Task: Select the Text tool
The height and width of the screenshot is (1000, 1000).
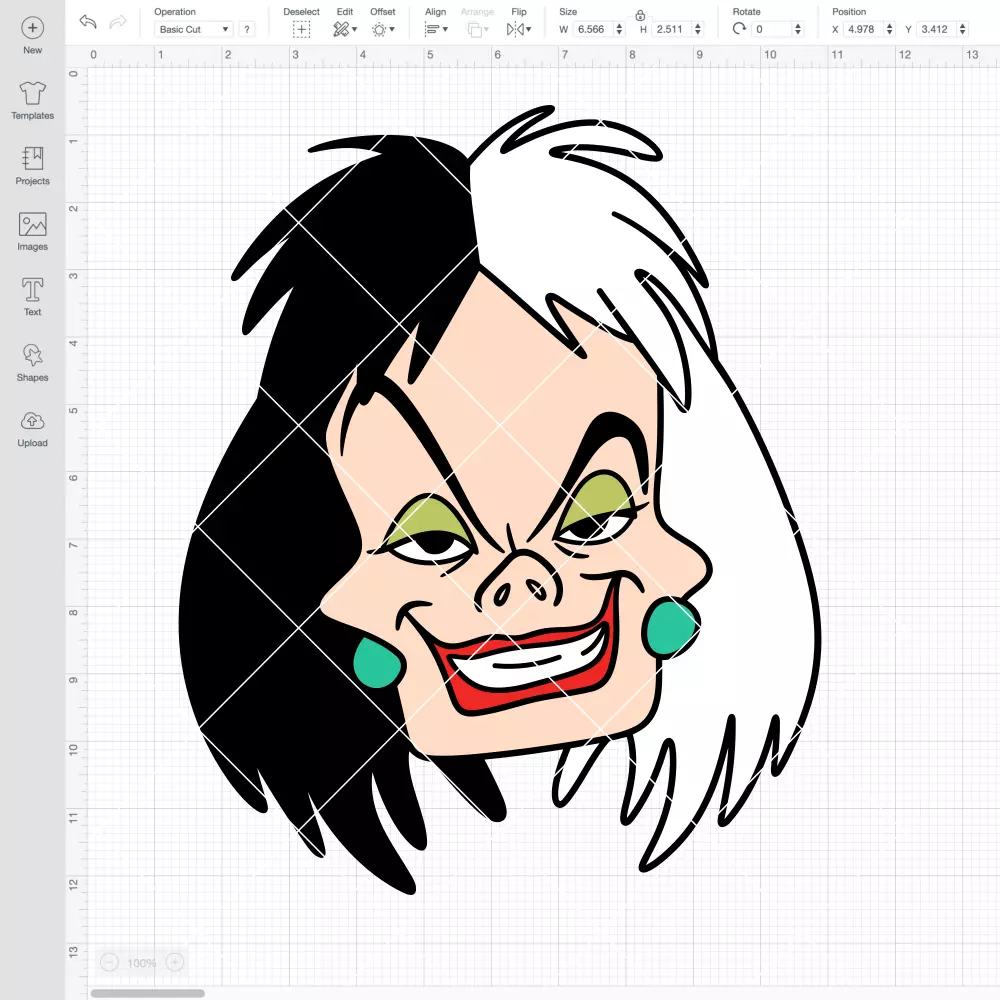Action: point(33,297)
